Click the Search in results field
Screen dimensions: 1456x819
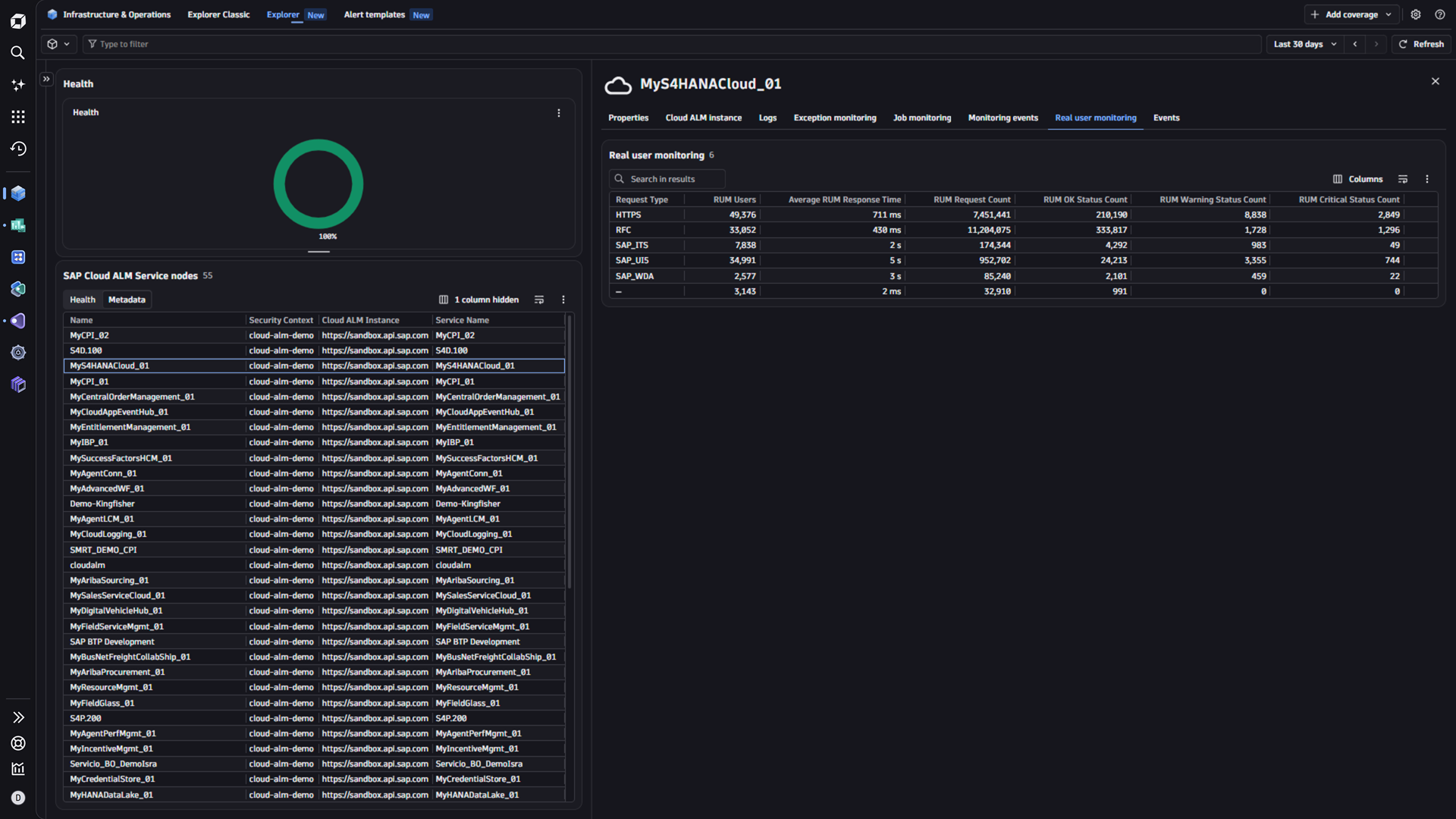coord(667,180)
